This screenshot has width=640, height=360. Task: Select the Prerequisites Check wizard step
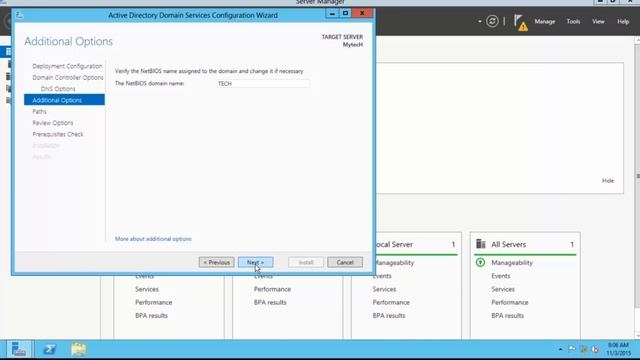[58, 134]
